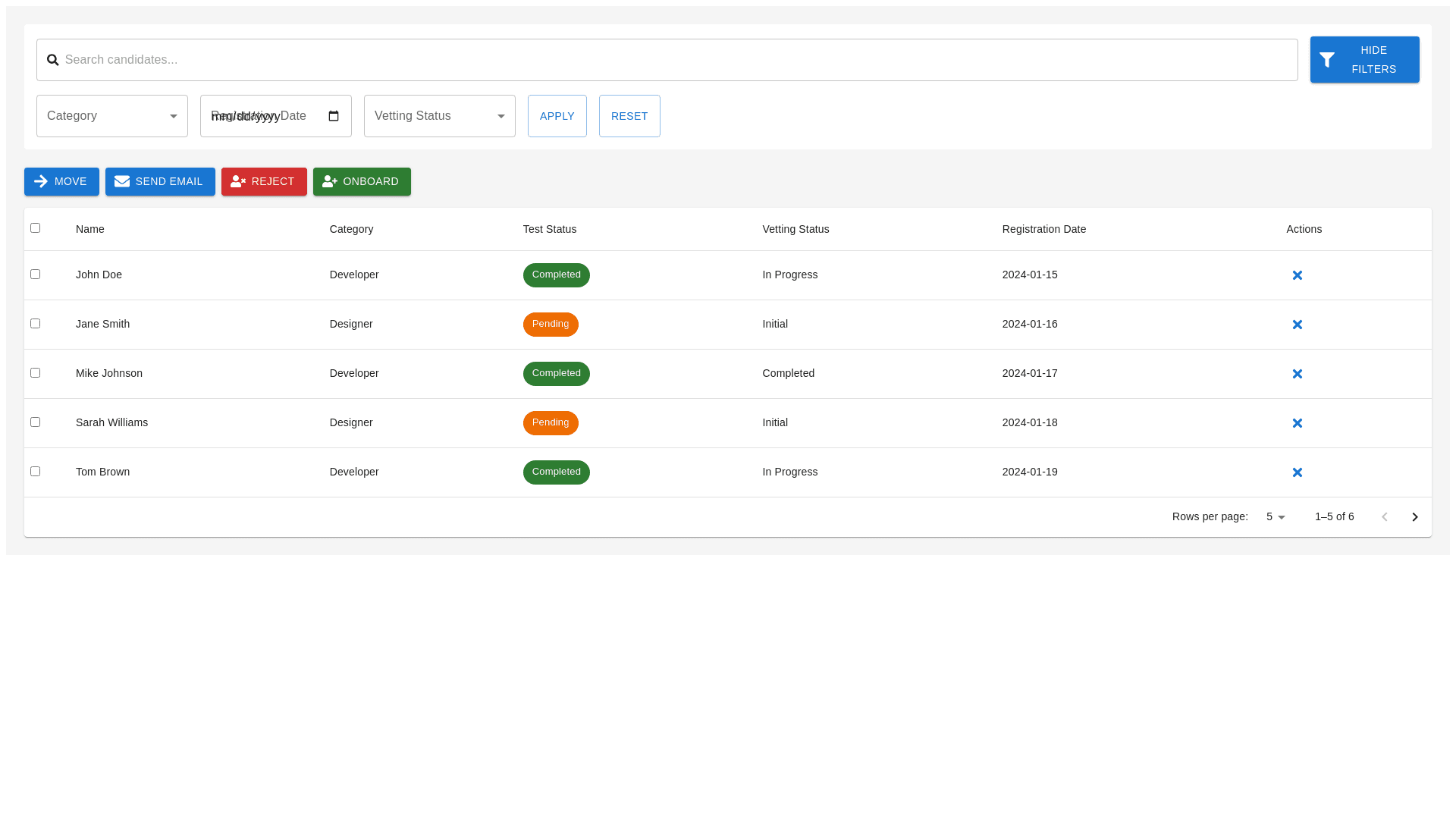Click the delete X icon on John Doe's row
Screen dimensions: 1456x819
[1298, 275]
